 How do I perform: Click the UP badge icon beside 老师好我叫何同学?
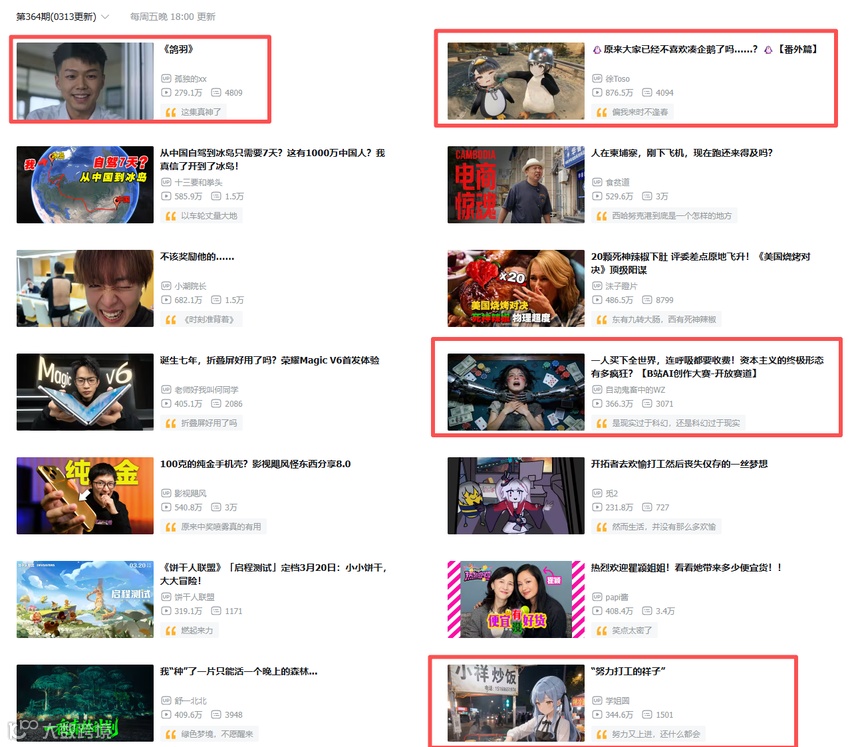tap(166, 389)
